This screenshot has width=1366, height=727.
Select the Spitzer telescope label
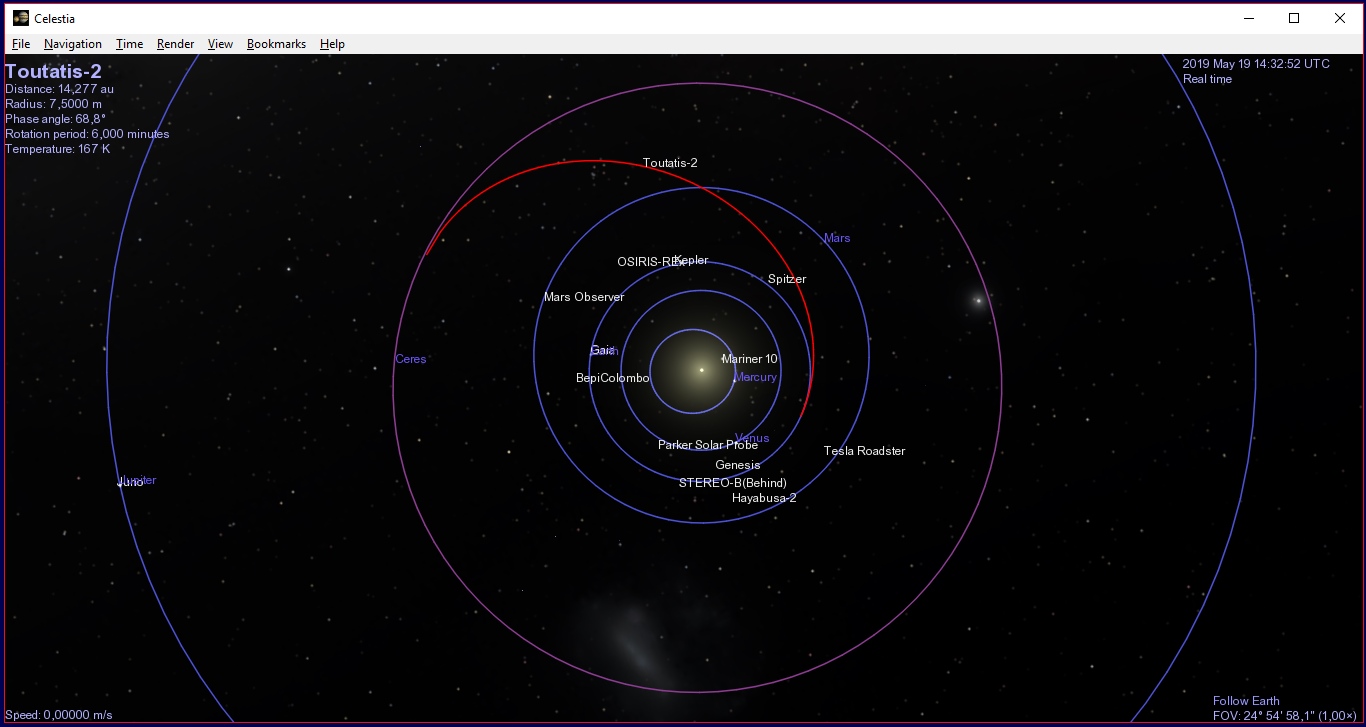coord(787,279)
